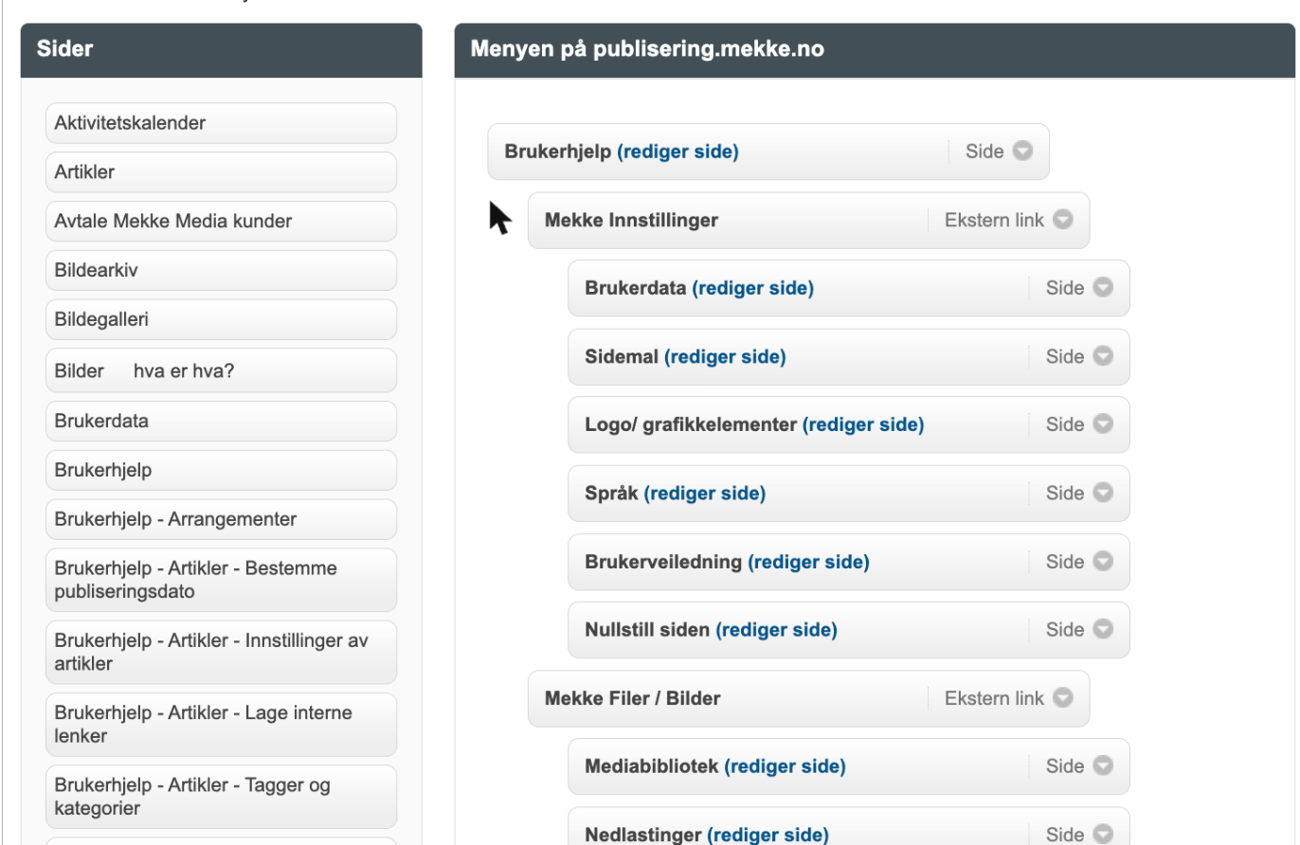Select Brukerdata in the Sider list
Image resolution: width=1300 pixels, height=845 pixels.
221,421
